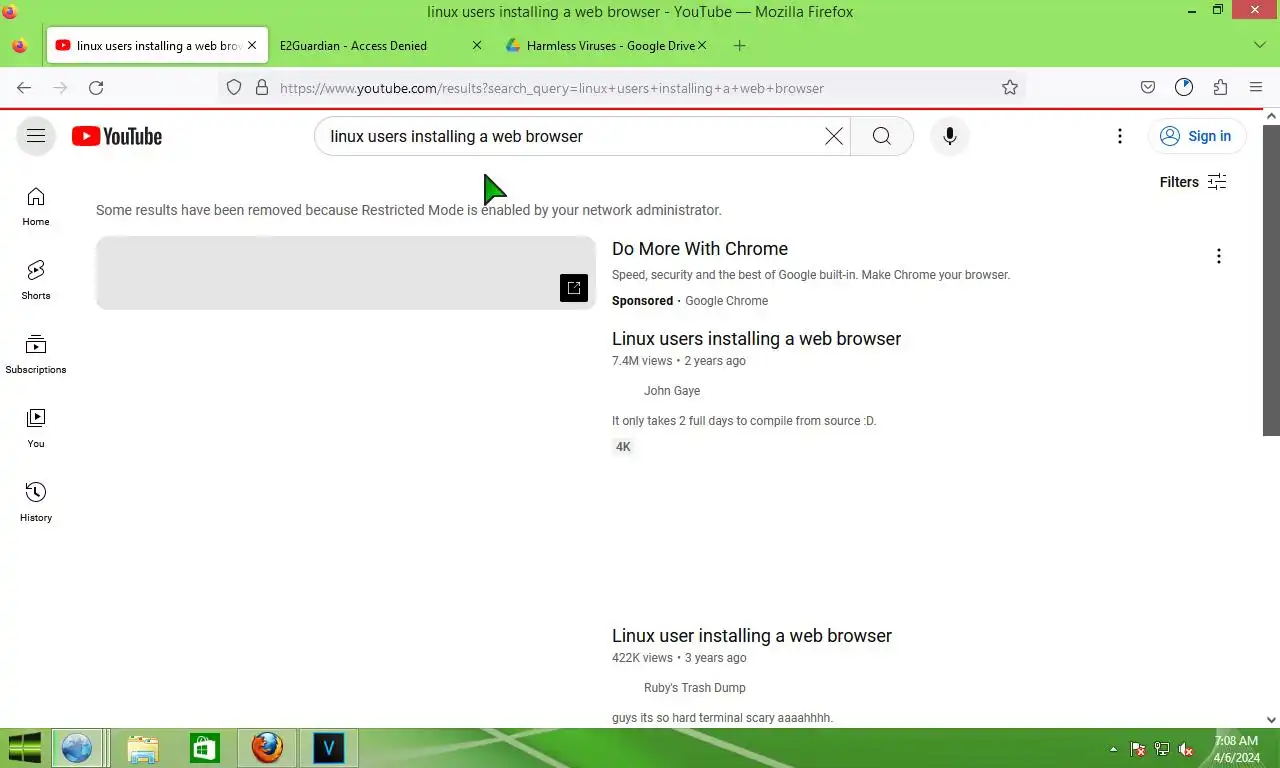Open Shorts in sidebar

click(36, 281)
